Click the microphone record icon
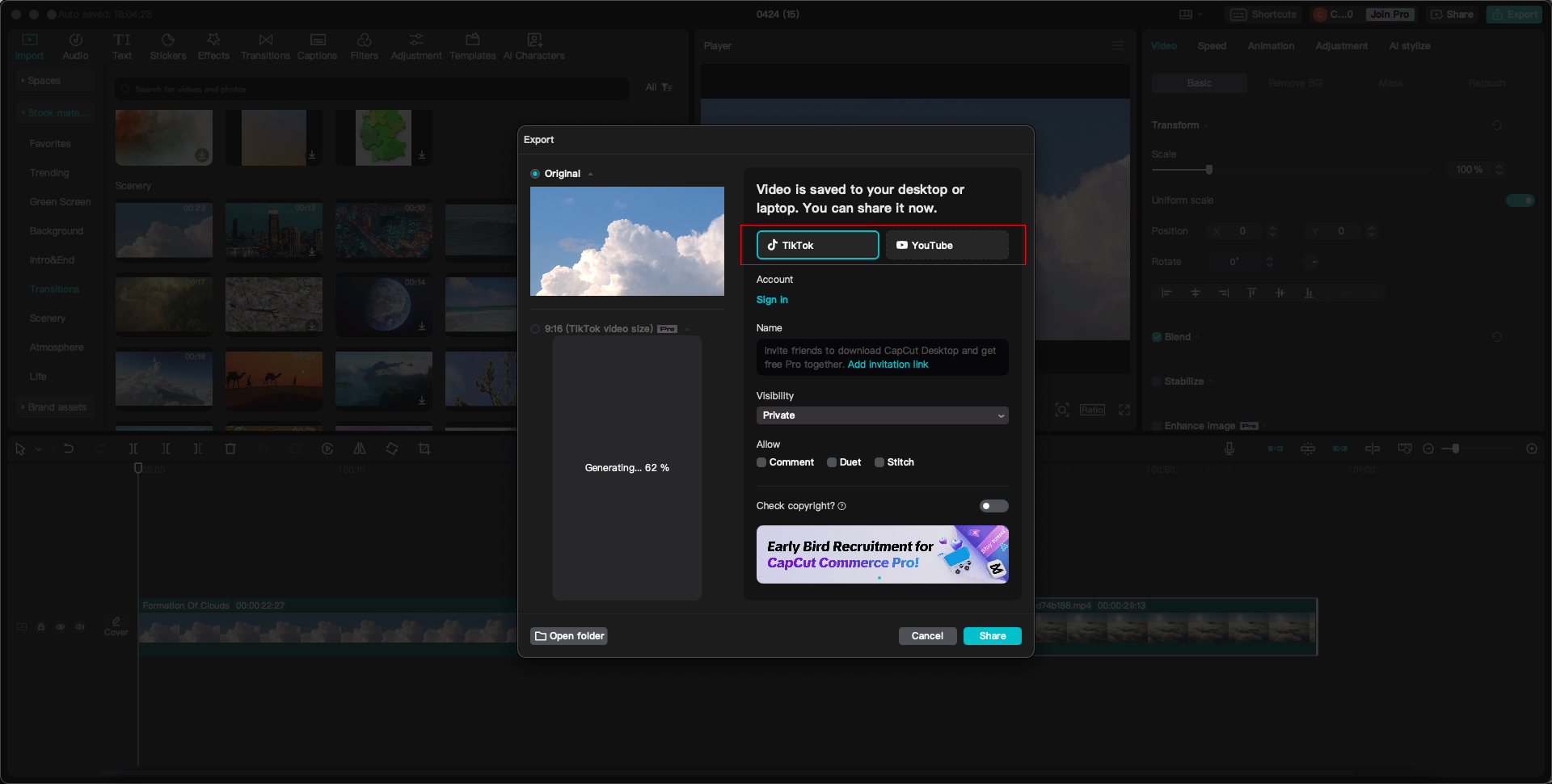Image resolution: width=1552 pixels, height=784 pixels. pyautogui.click(x=1229, y=449)
